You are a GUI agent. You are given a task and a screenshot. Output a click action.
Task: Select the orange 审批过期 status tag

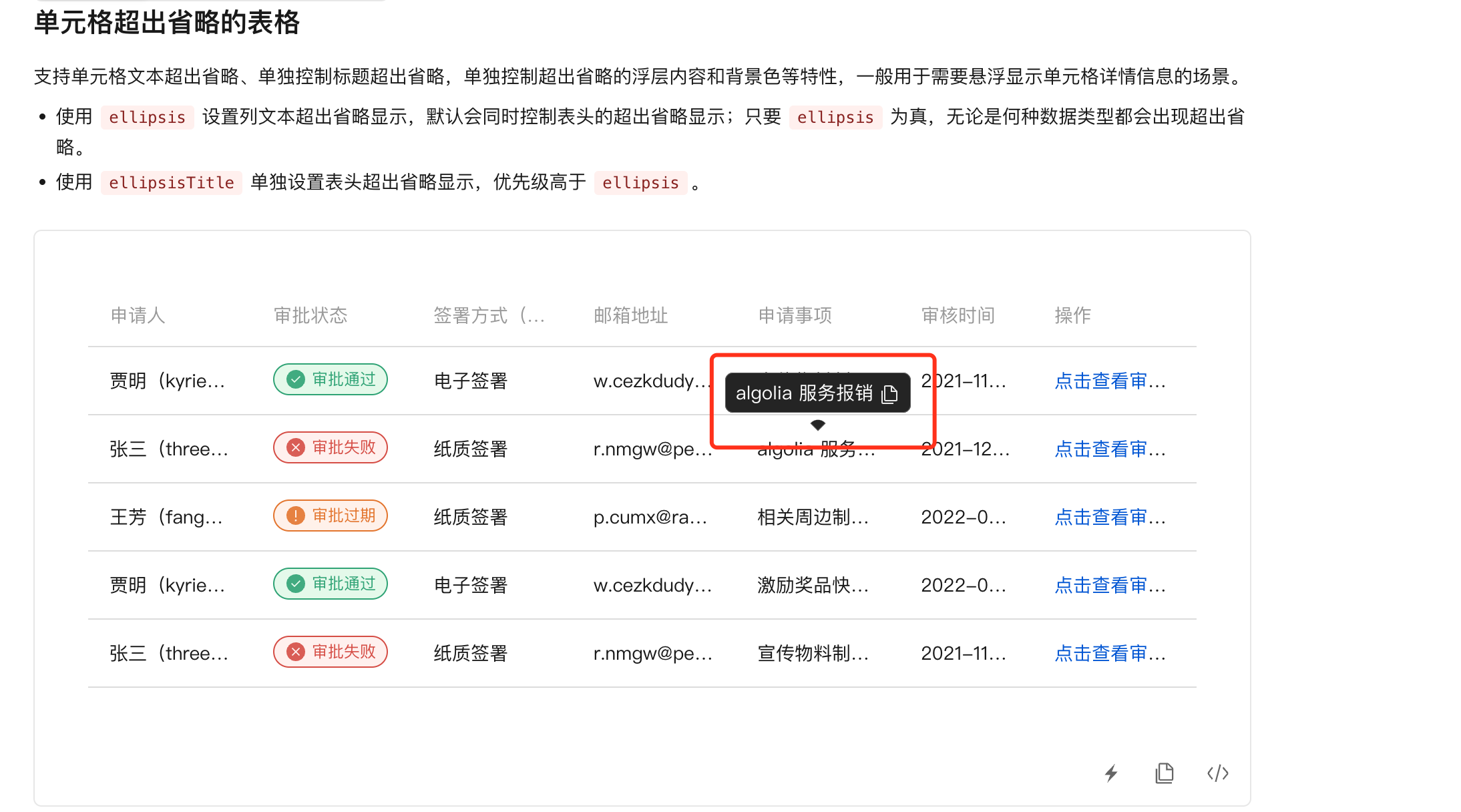[330, 515]
